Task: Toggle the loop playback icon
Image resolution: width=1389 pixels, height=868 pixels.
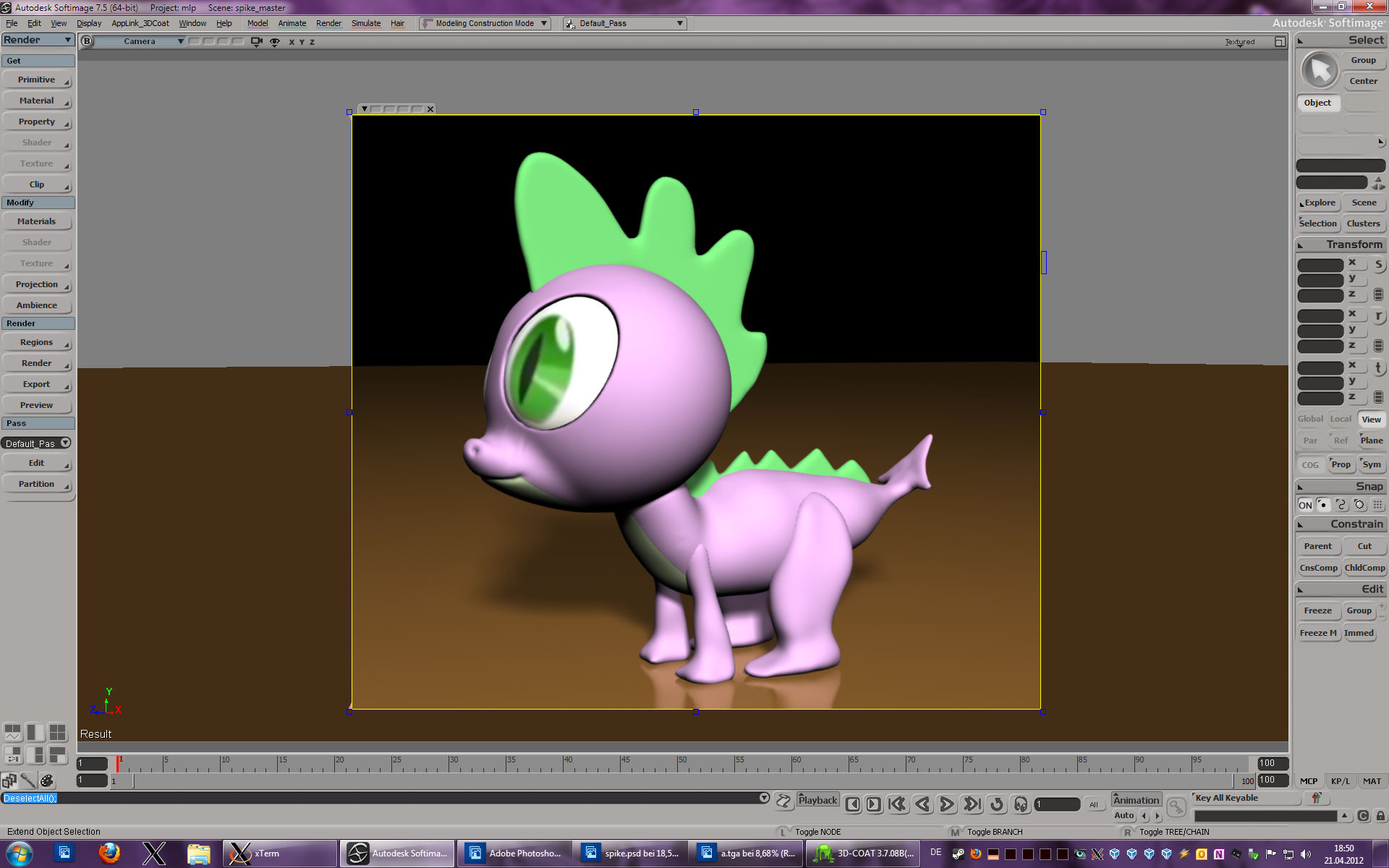Action: pyautogui.click(x=997, y=804)
